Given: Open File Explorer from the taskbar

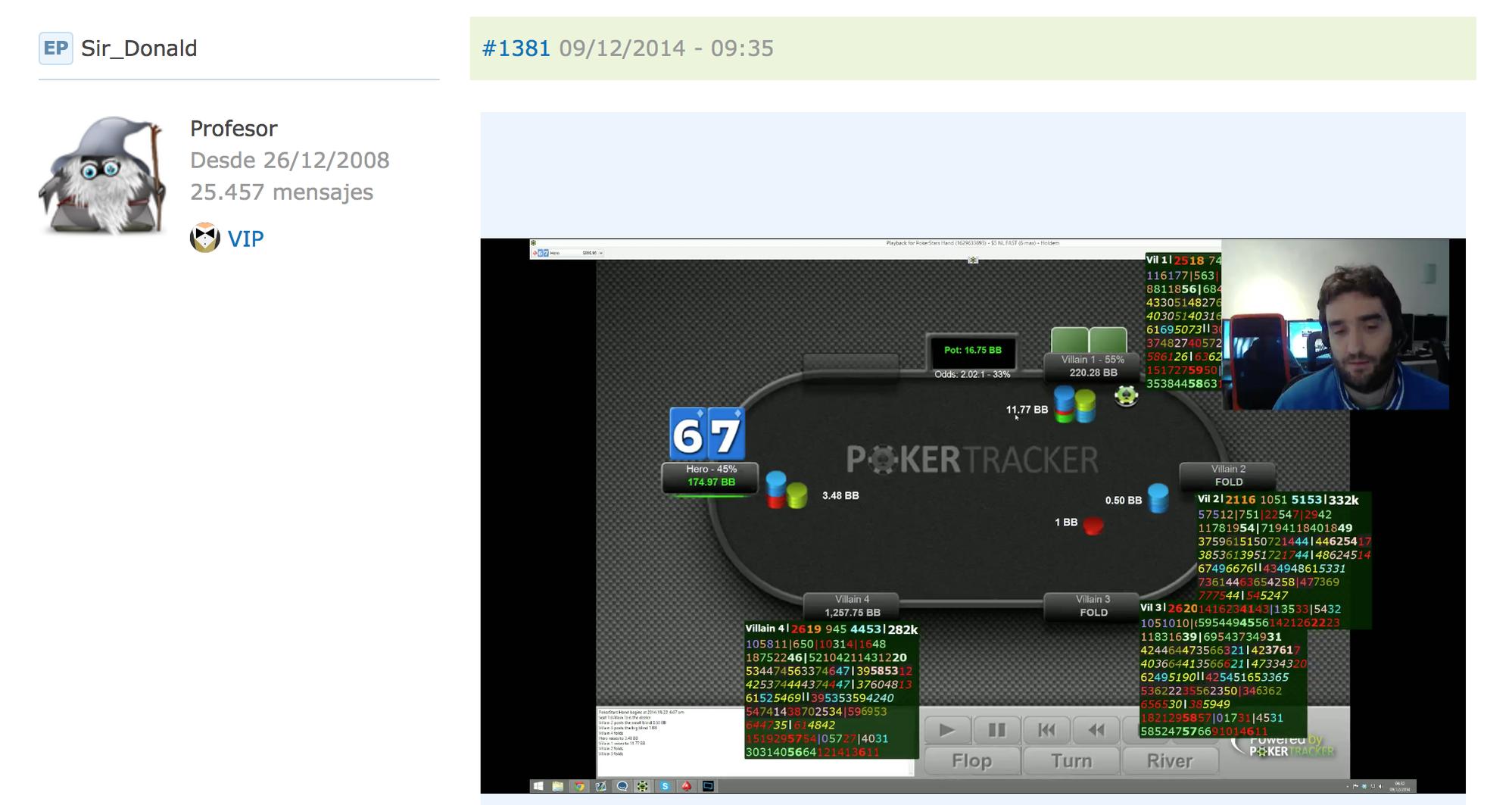Looking at the screenshot, I should point(557,786).
